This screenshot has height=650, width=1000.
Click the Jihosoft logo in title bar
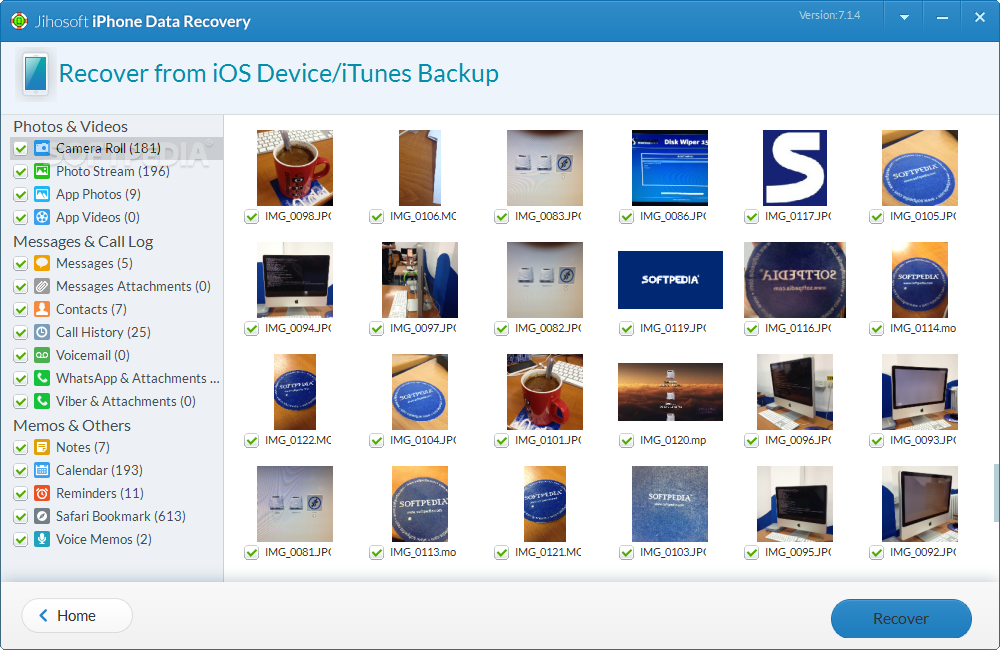[x=19, y=21]
